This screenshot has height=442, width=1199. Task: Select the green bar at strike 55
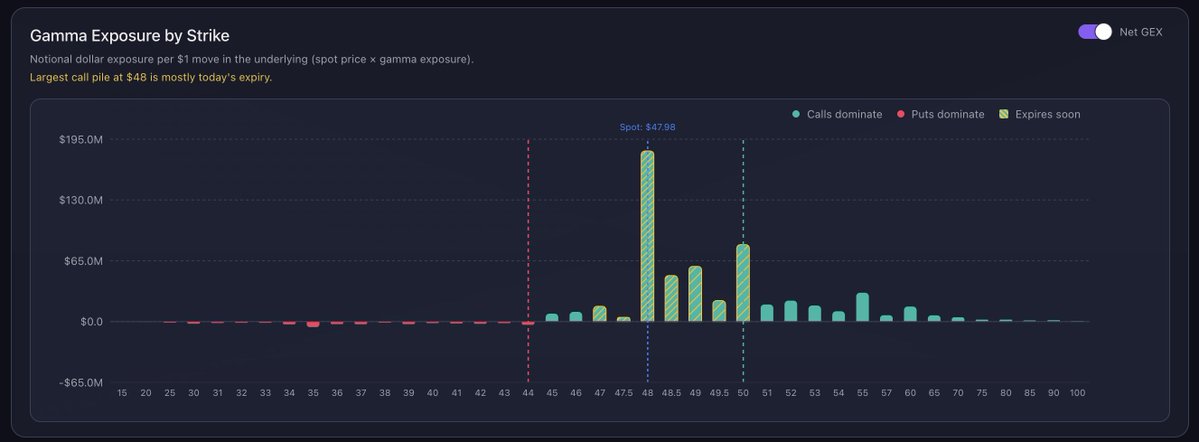[863, 307]
